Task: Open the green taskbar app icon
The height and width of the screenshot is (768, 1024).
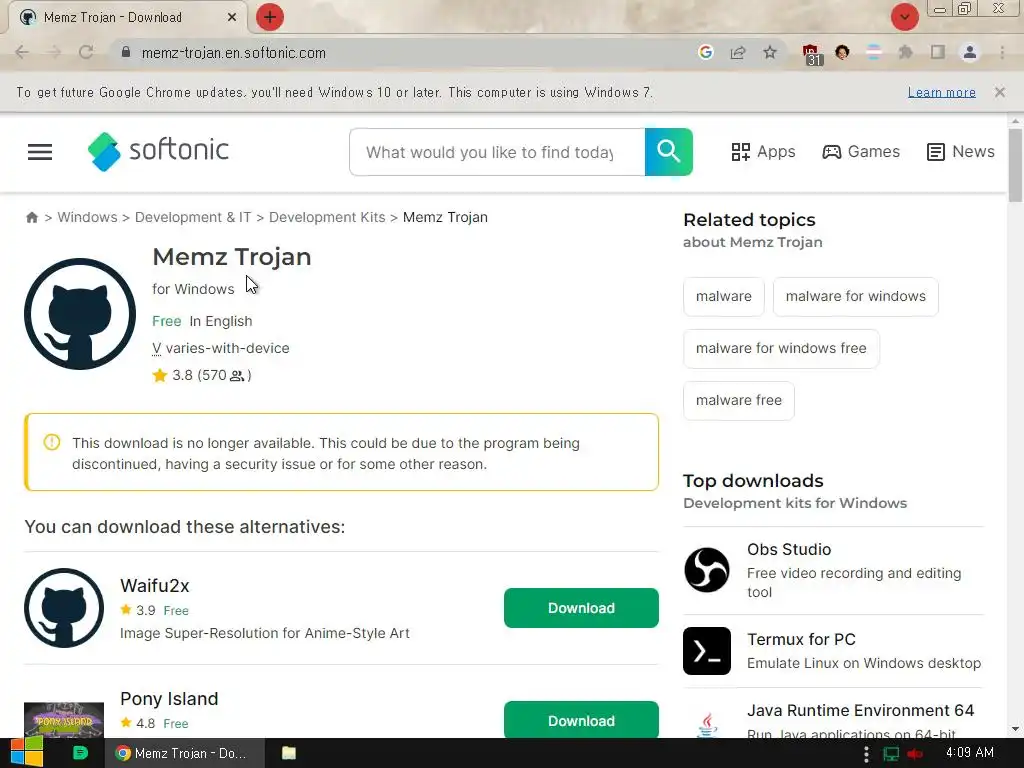Action: 80,753
